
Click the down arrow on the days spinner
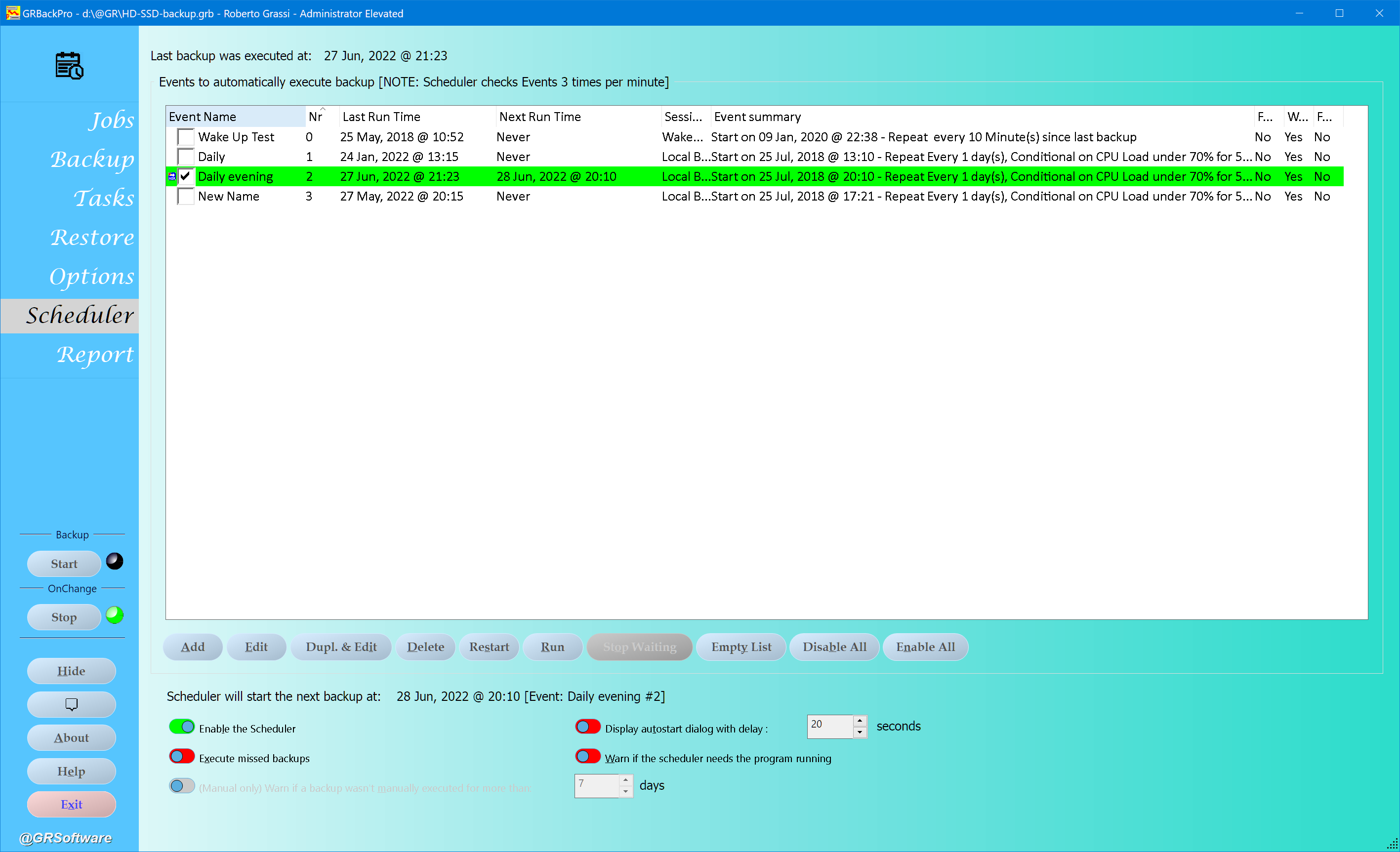click(625, 791)
